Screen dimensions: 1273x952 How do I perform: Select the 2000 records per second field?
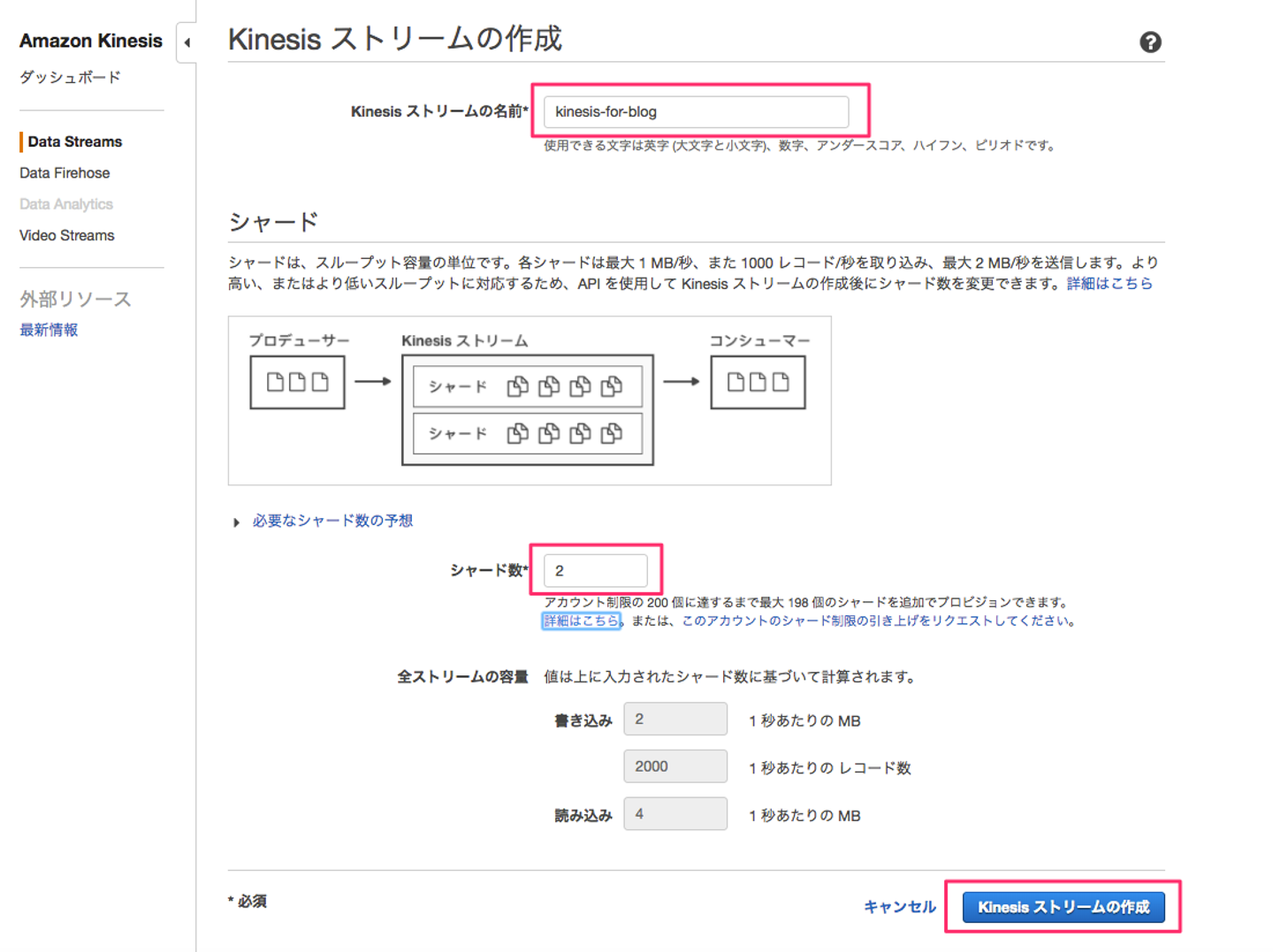675,766
